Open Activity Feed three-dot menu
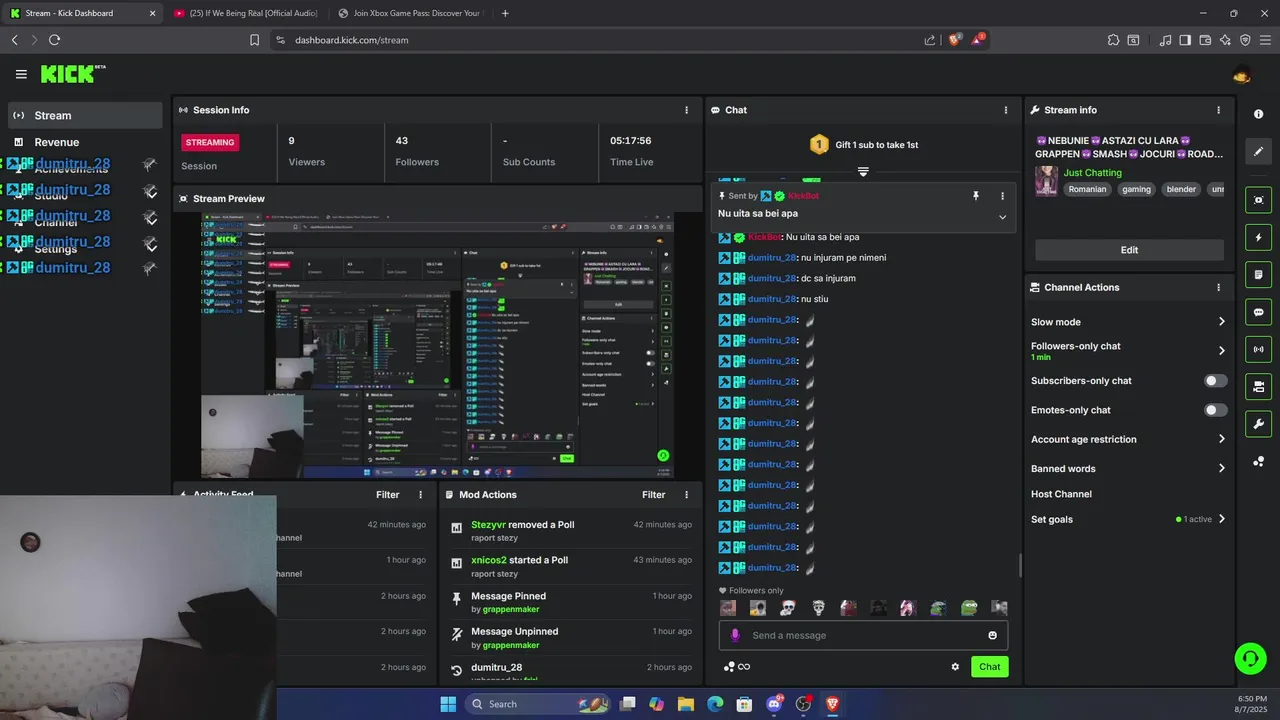Screen dimensions: 1280x720 pos(420,494)
